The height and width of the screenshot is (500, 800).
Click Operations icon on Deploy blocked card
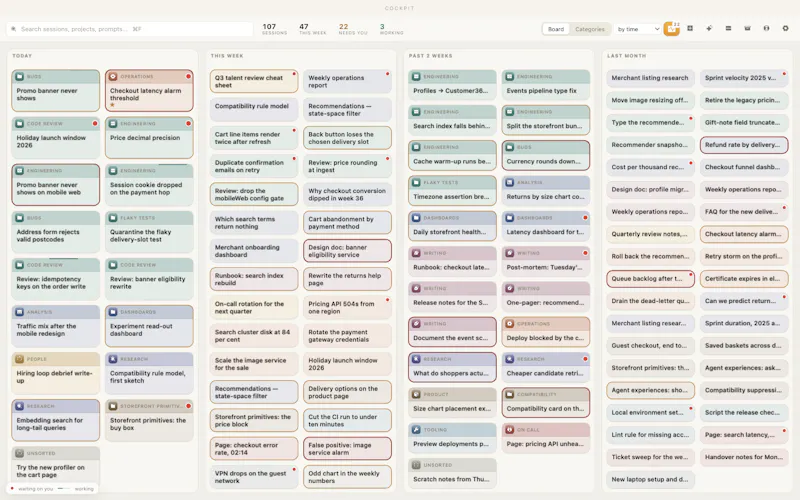(x=509, y=323)
